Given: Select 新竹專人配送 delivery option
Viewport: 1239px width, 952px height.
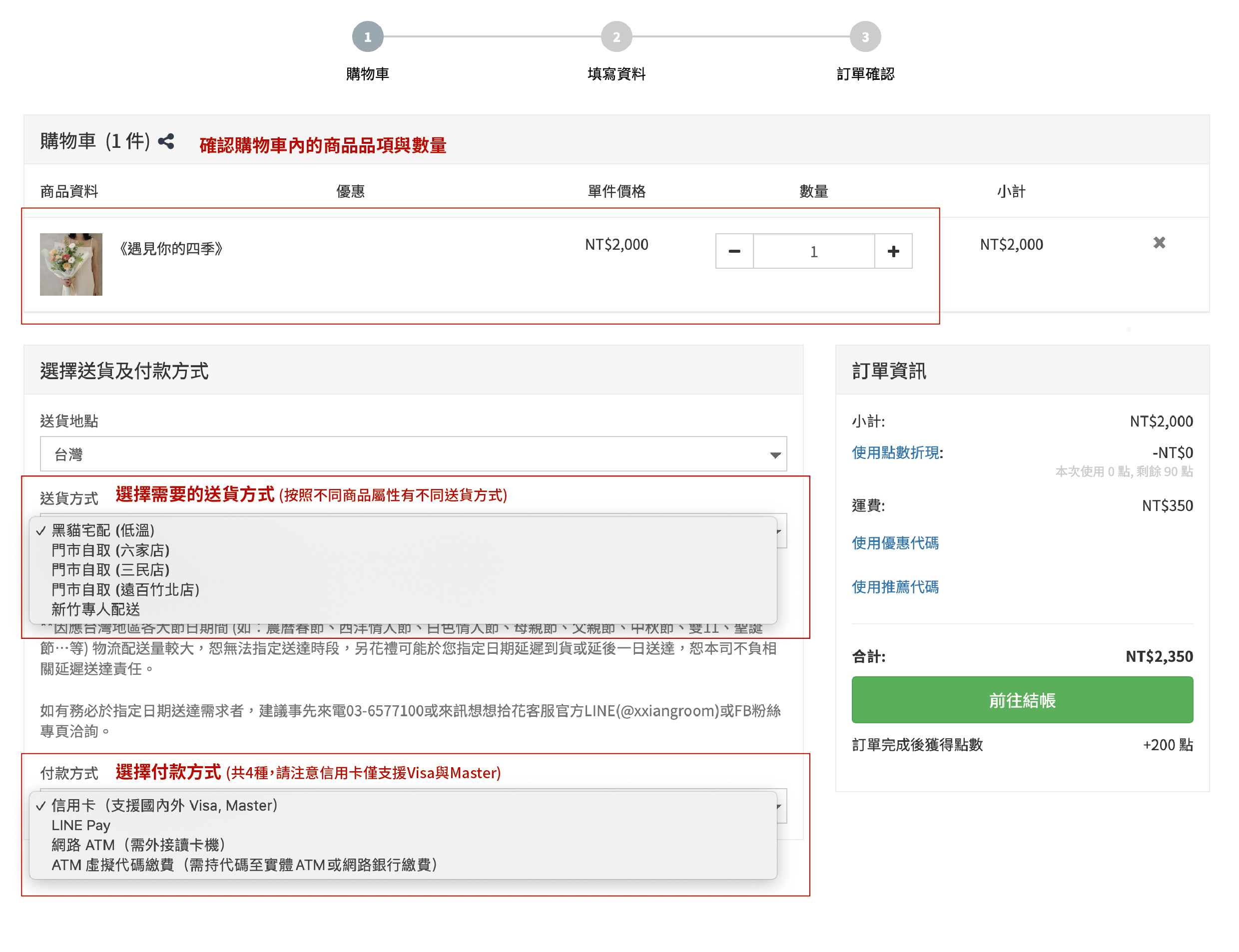Looking at the screenshot, I should [96, 609].
